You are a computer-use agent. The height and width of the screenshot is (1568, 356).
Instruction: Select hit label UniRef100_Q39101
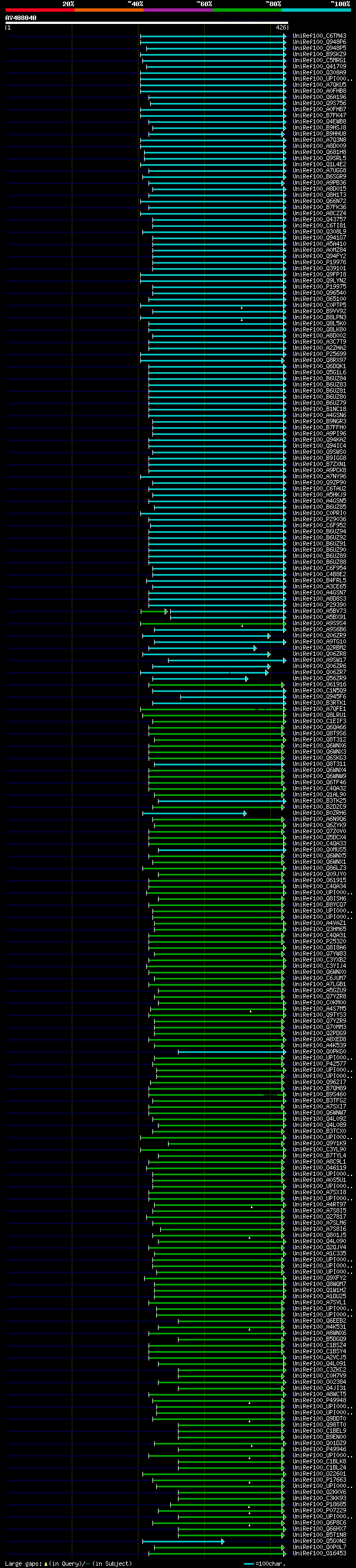point(319,269)
